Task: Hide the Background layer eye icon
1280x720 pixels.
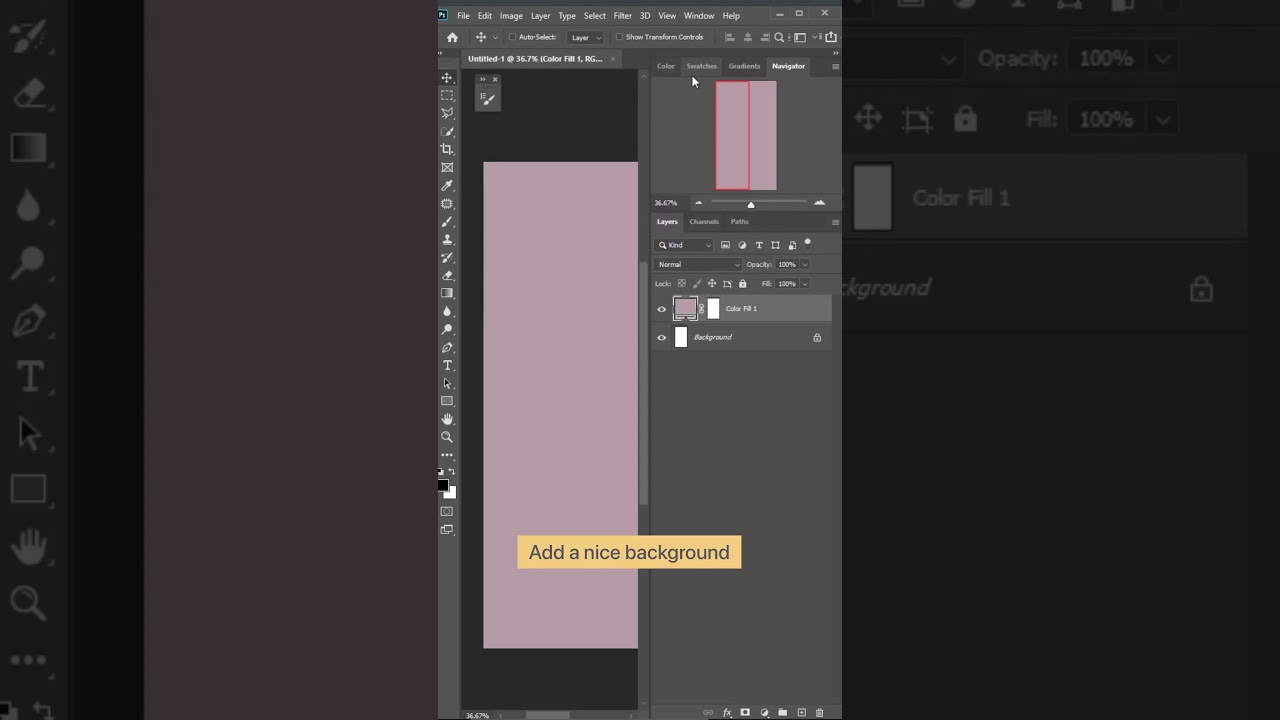Action: pyautogui.click(x=661, y=338)
